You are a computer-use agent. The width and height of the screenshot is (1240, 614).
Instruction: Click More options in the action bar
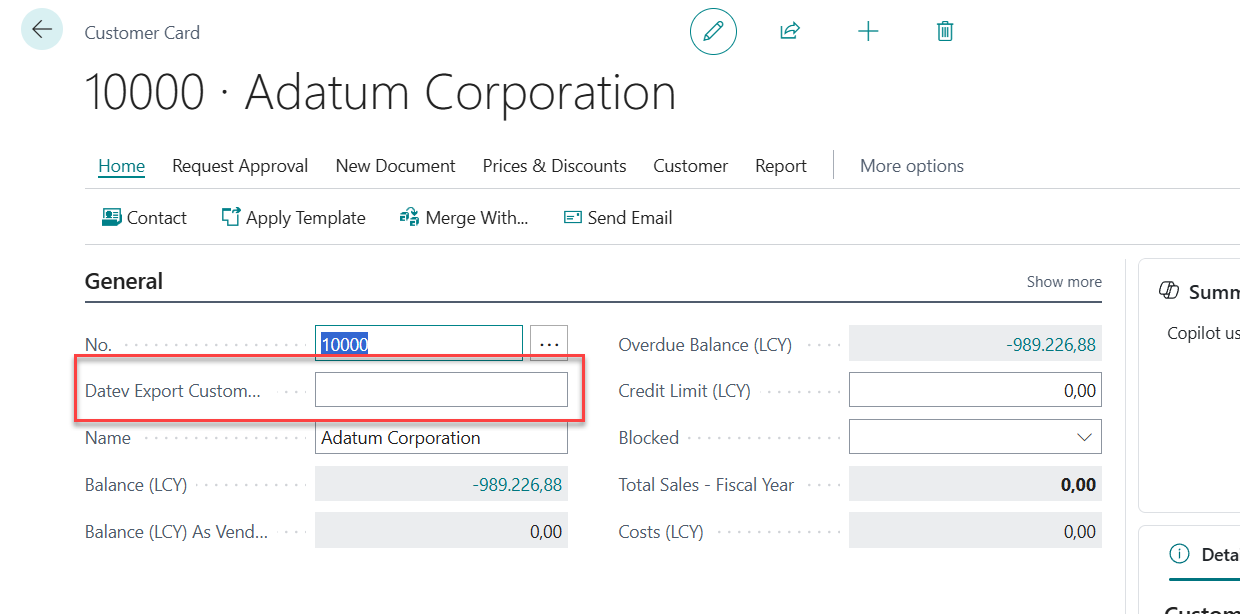tap(911, 166)
